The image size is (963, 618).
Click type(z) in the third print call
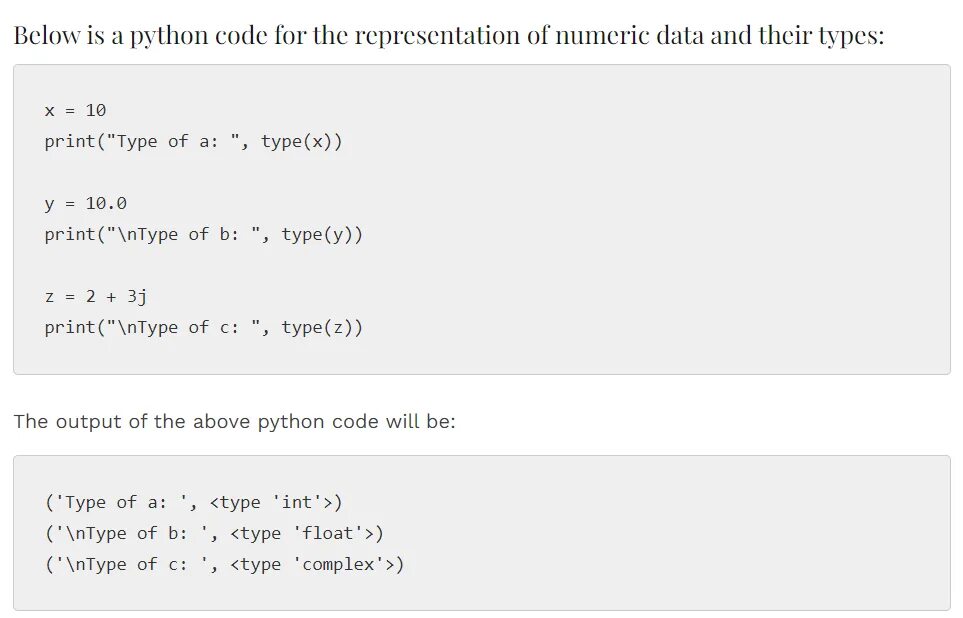[322, 327]
